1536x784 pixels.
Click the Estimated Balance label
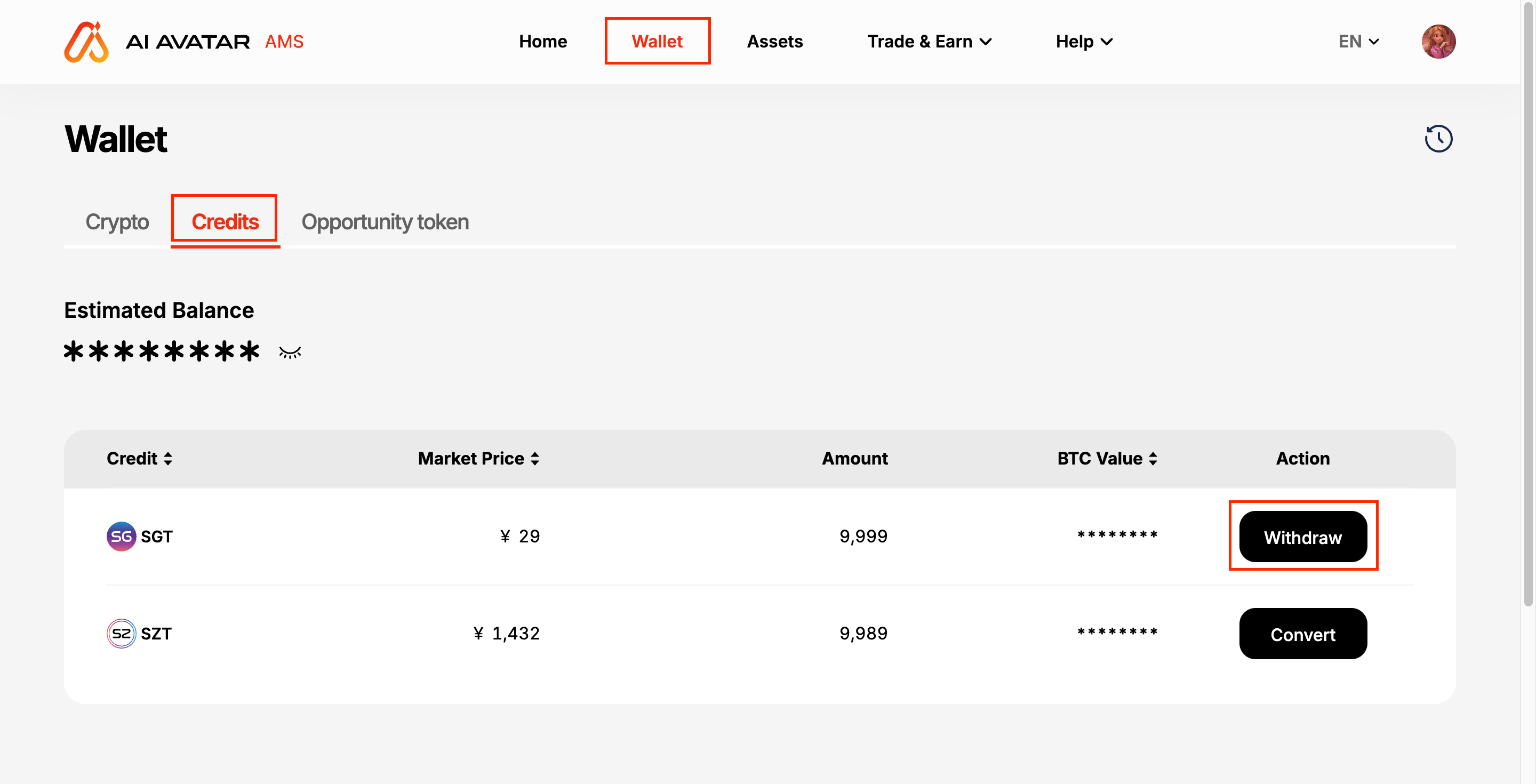coord(159,310)
